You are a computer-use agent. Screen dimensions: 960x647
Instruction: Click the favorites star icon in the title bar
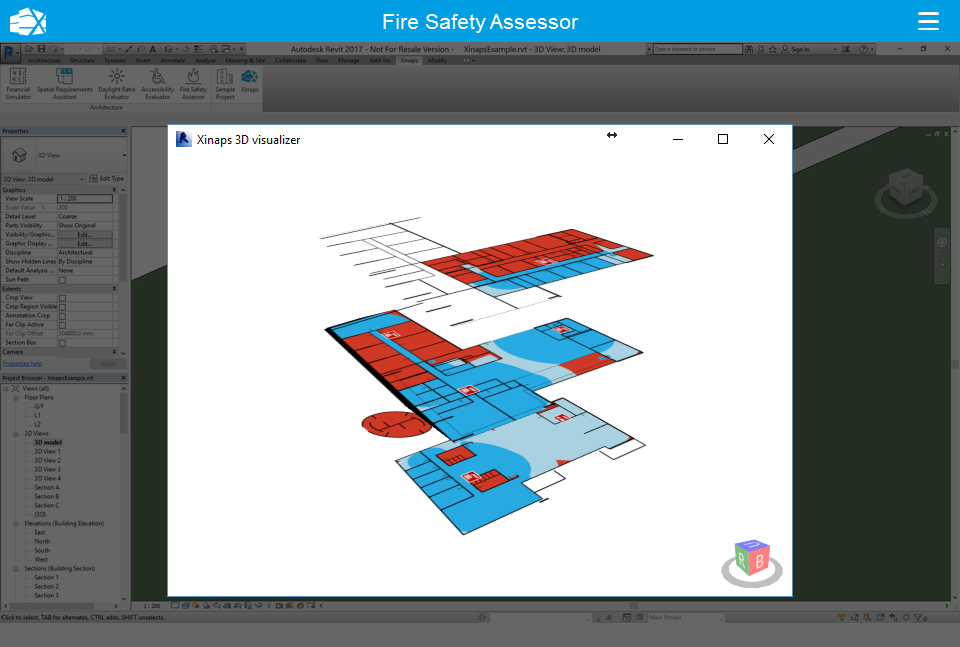point(773,49)
